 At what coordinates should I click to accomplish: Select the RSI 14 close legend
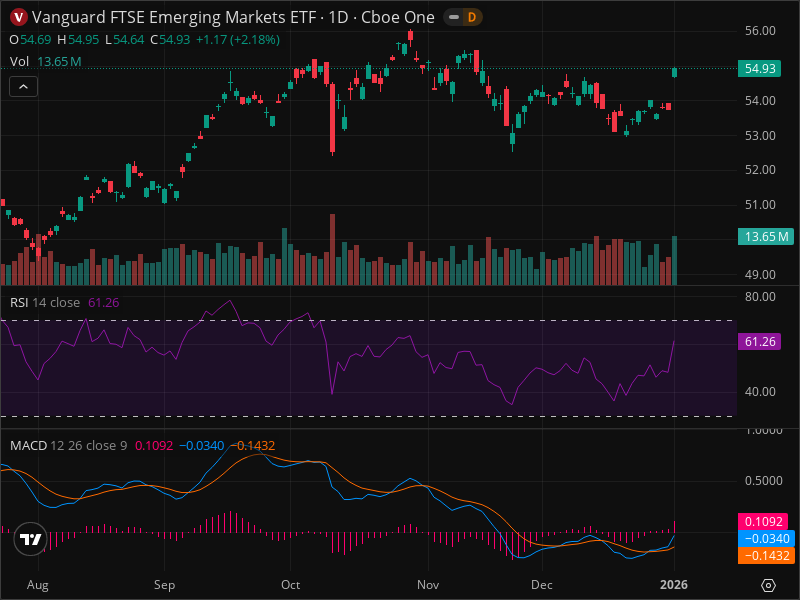45,303
